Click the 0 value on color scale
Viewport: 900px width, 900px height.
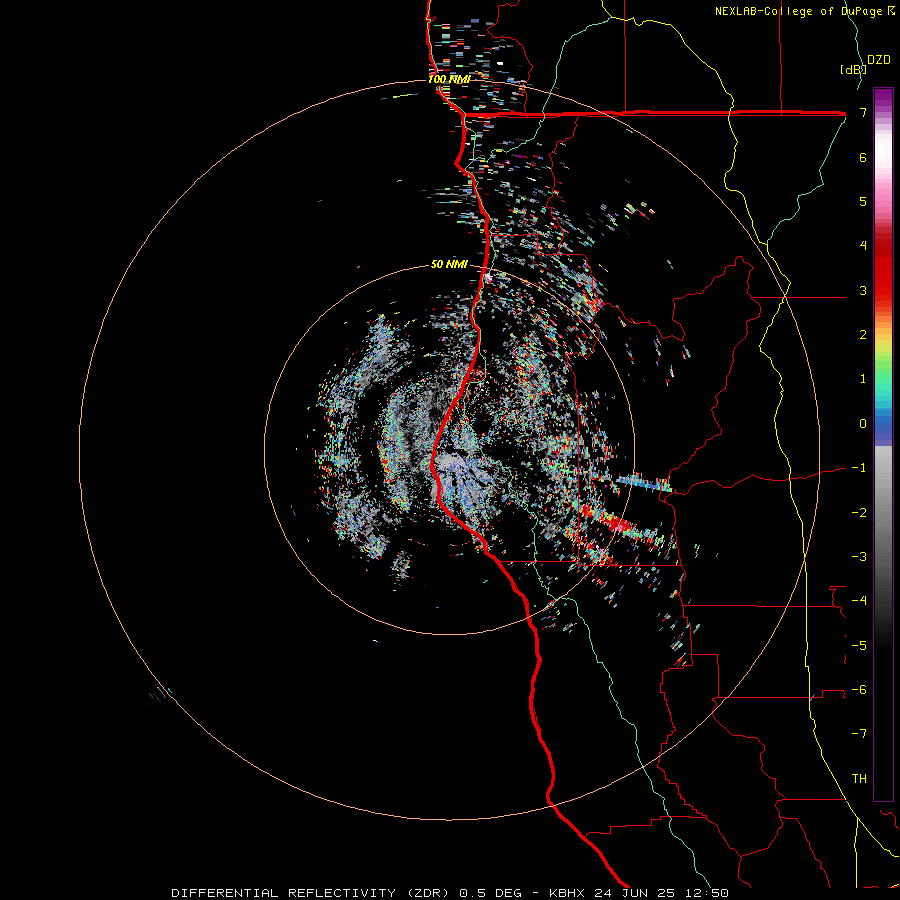tap(863, 424)
